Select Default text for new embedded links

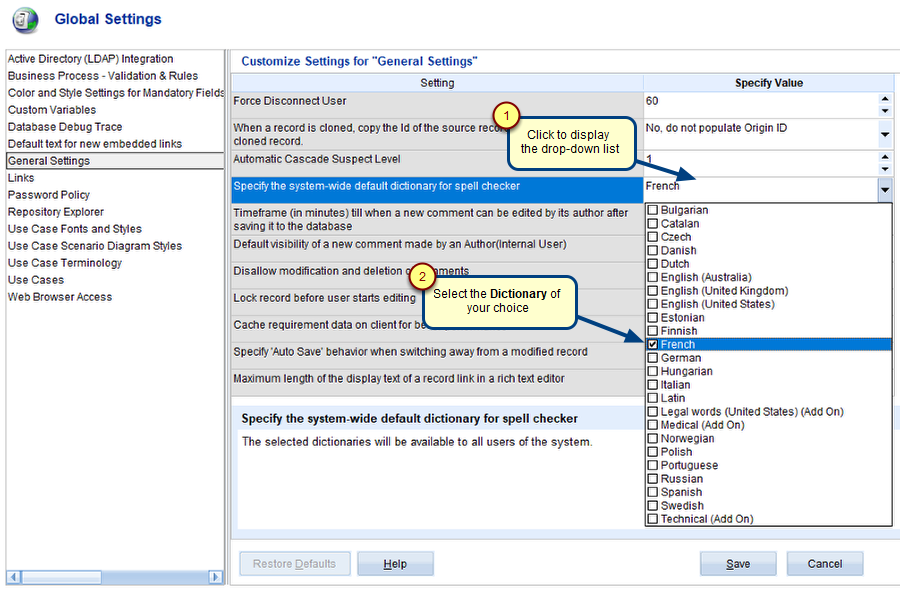[x=95, y=144]
